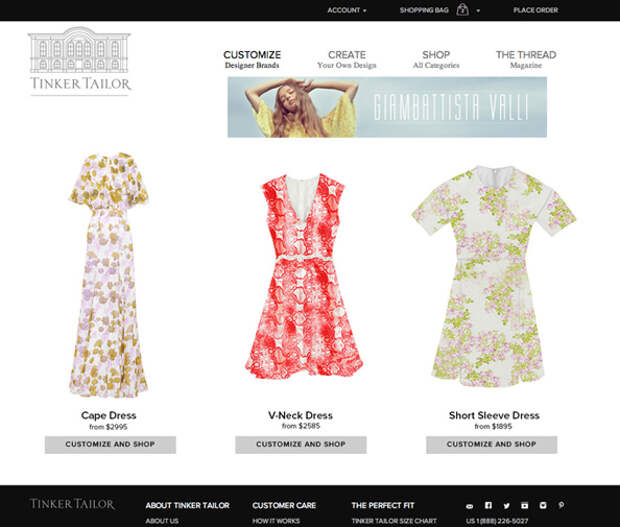Viewport: 620px width, 527px height.
Task: Open the shopping bag icon
Action: (462, 9)
